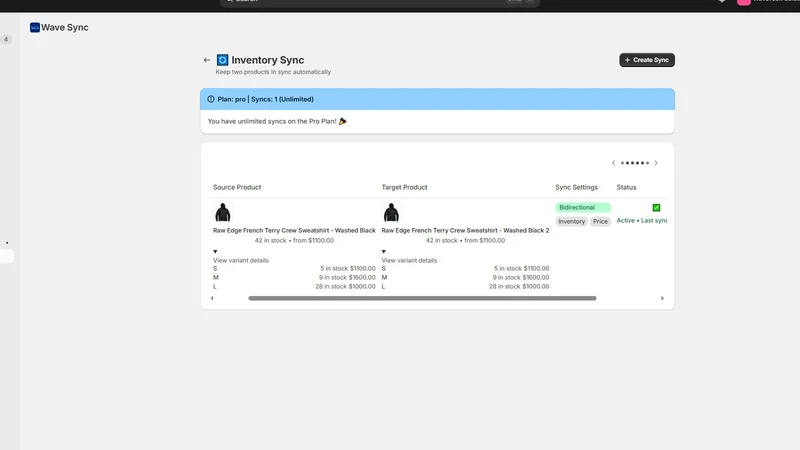Click the Create Sync button

(x=647, y=60)
